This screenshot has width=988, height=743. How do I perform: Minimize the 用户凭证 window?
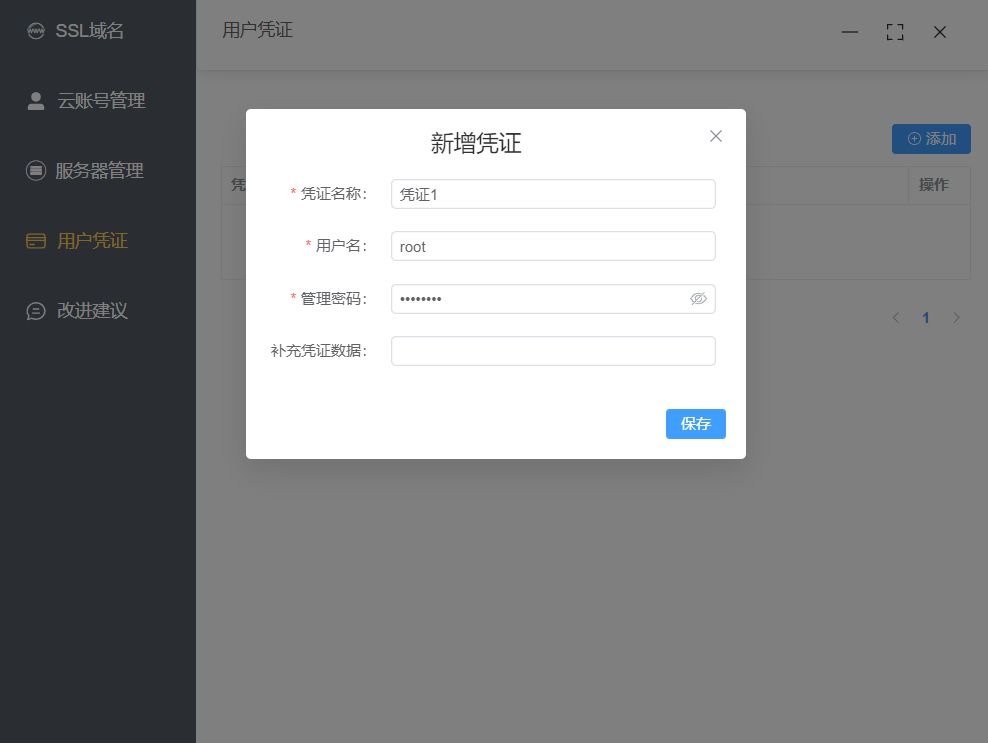click(x=850, y=32)
